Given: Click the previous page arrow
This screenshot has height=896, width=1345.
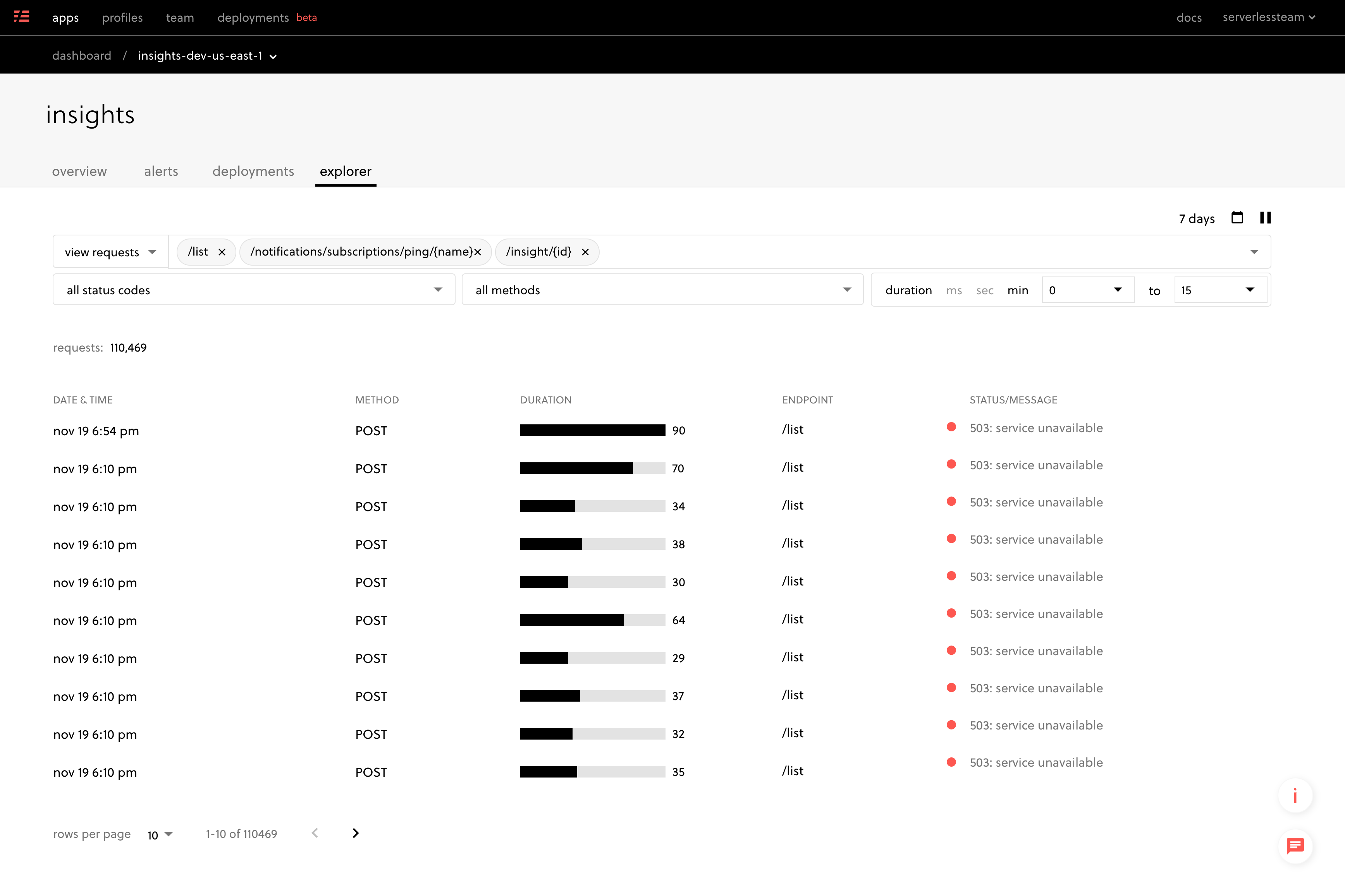Looking at the screenshot, I should pyautogui.click(x=315, y=833).
